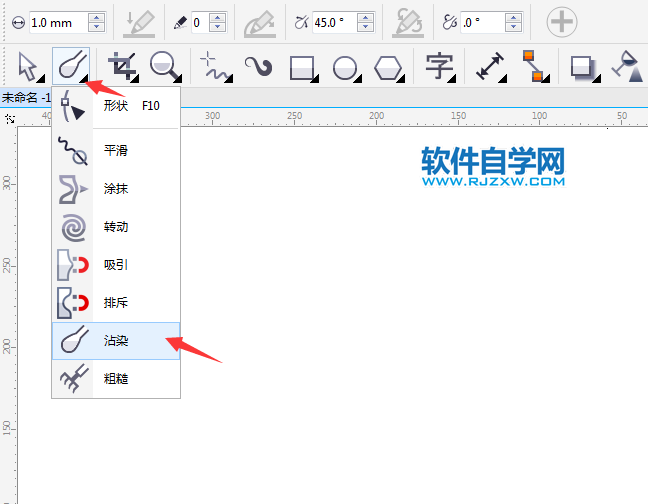The height and width of the screenshot is (504, 648).
Task: Click the dryout value field showing 0
Action: click(200, 23)
